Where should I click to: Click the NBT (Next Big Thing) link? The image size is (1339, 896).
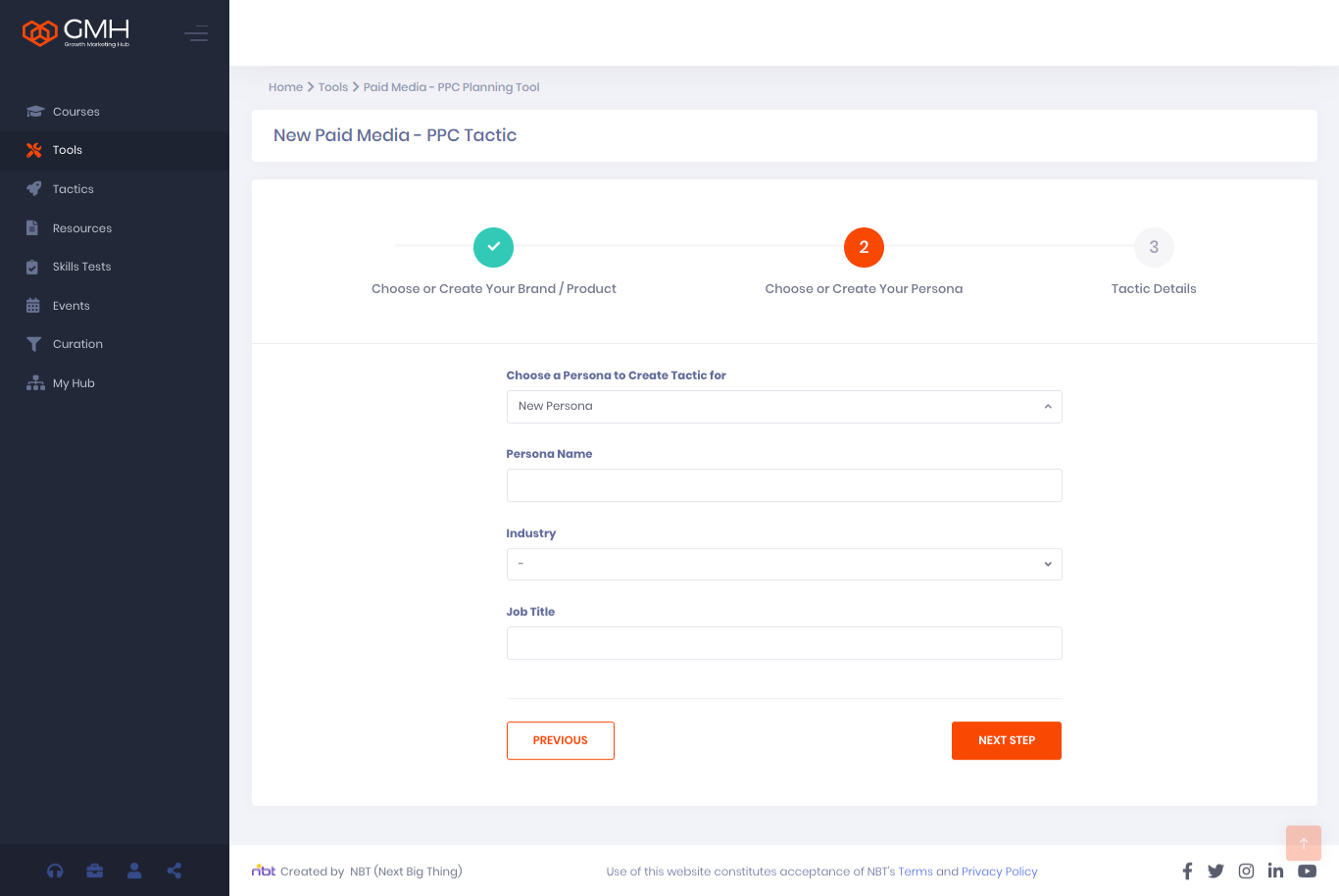click(x=406, y=871)
